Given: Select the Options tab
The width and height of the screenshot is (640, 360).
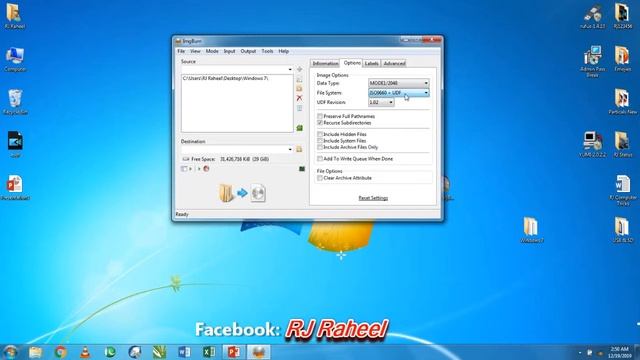Looking at the screenshot, I should point(351,63).
